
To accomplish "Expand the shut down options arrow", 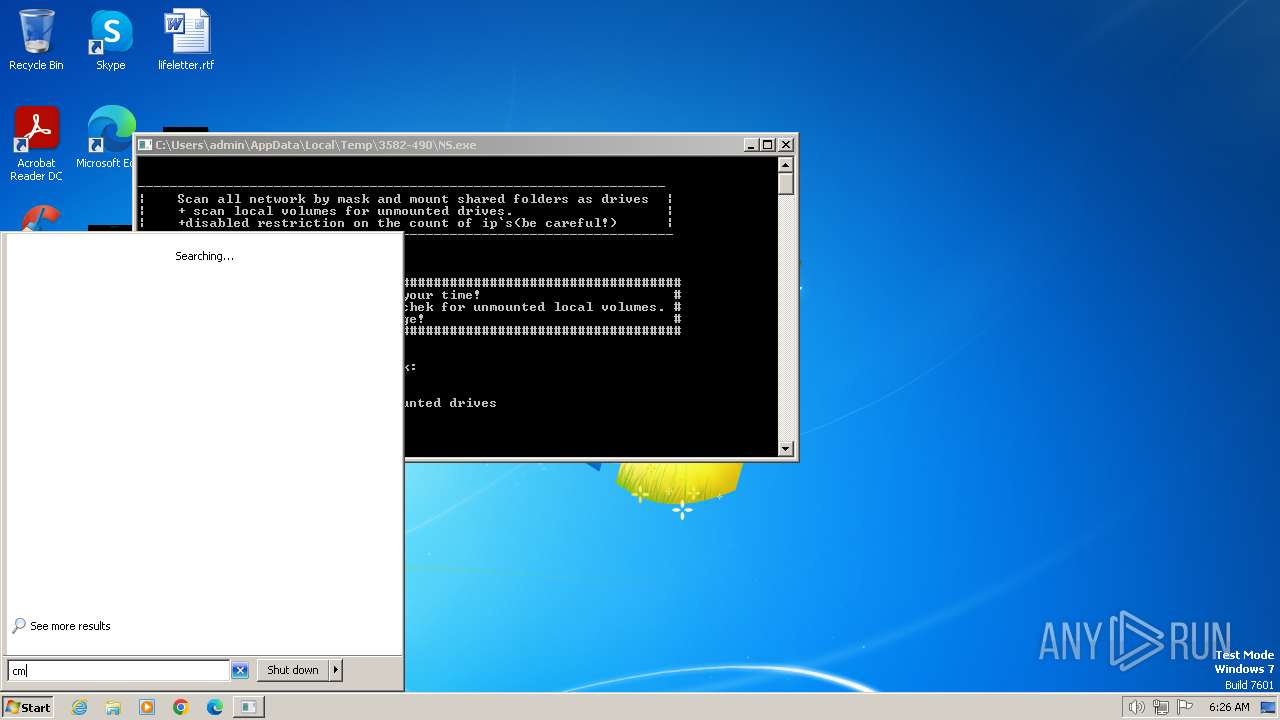I will (x=336, y=670).
